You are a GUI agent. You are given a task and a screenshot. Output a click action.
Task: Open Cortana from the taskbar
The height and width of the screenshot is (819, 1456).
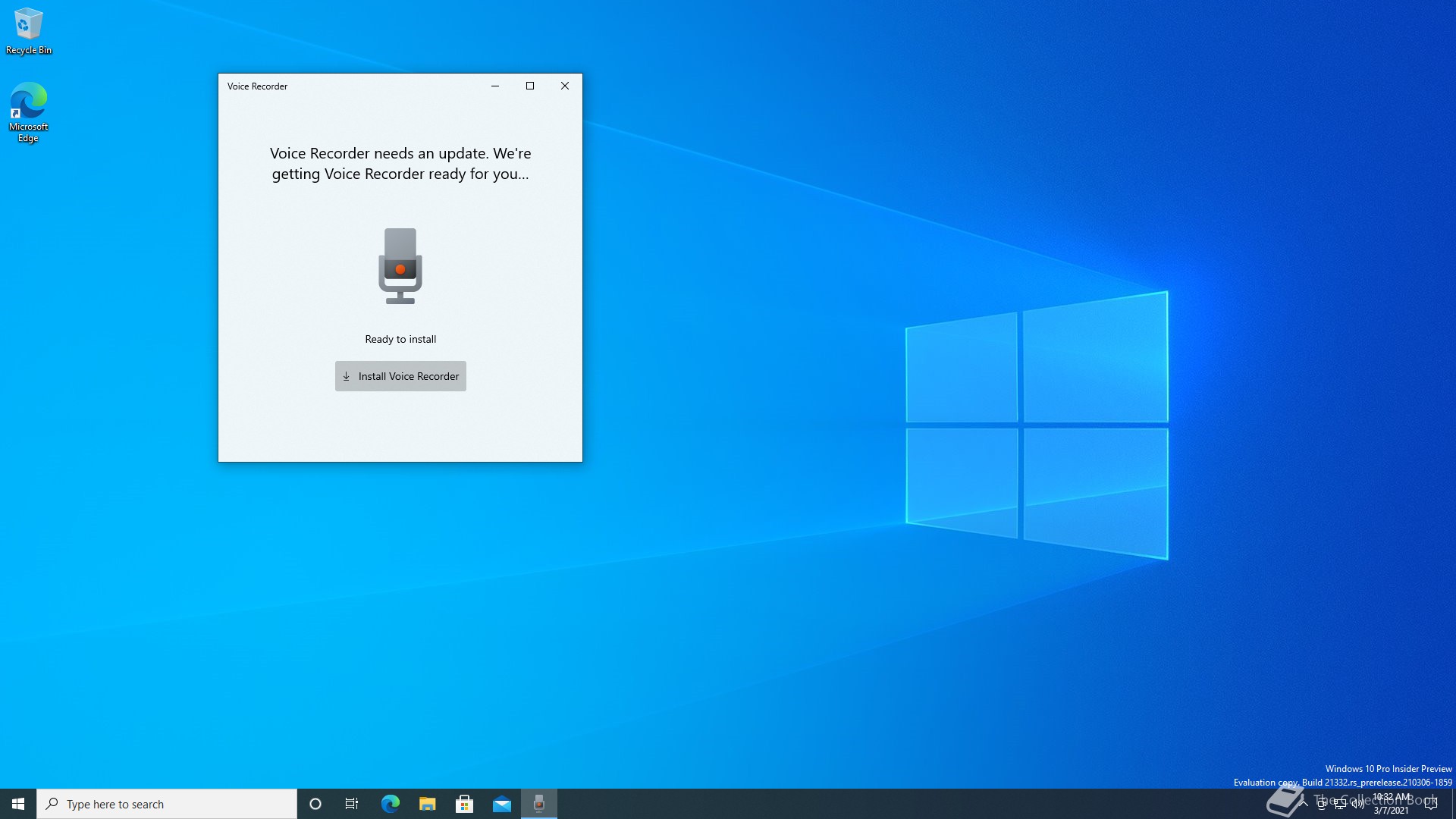pyautogui.click(x=315, y=804)
